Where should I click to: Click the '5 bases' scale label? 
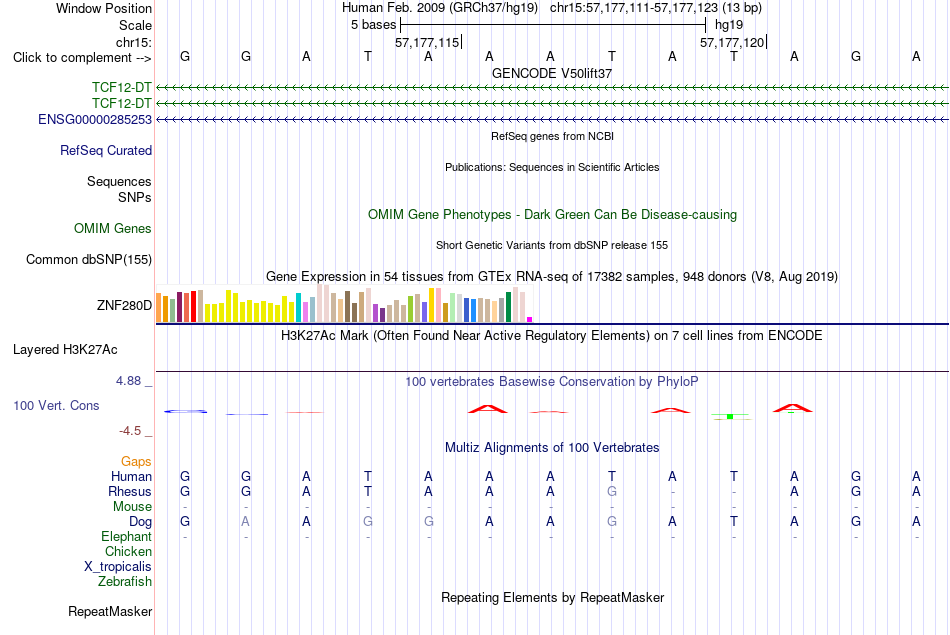(x=373, y=25)
